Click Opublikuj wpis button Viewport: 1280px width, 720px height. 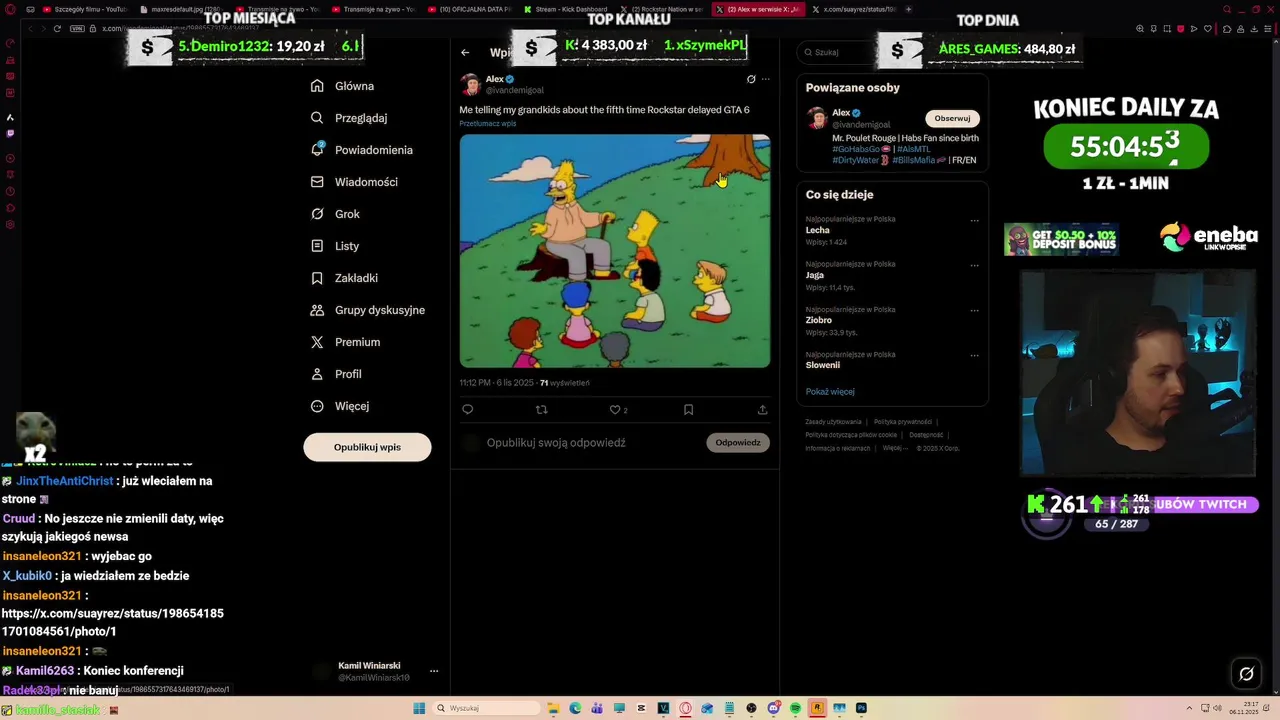[x=367, y=447]
